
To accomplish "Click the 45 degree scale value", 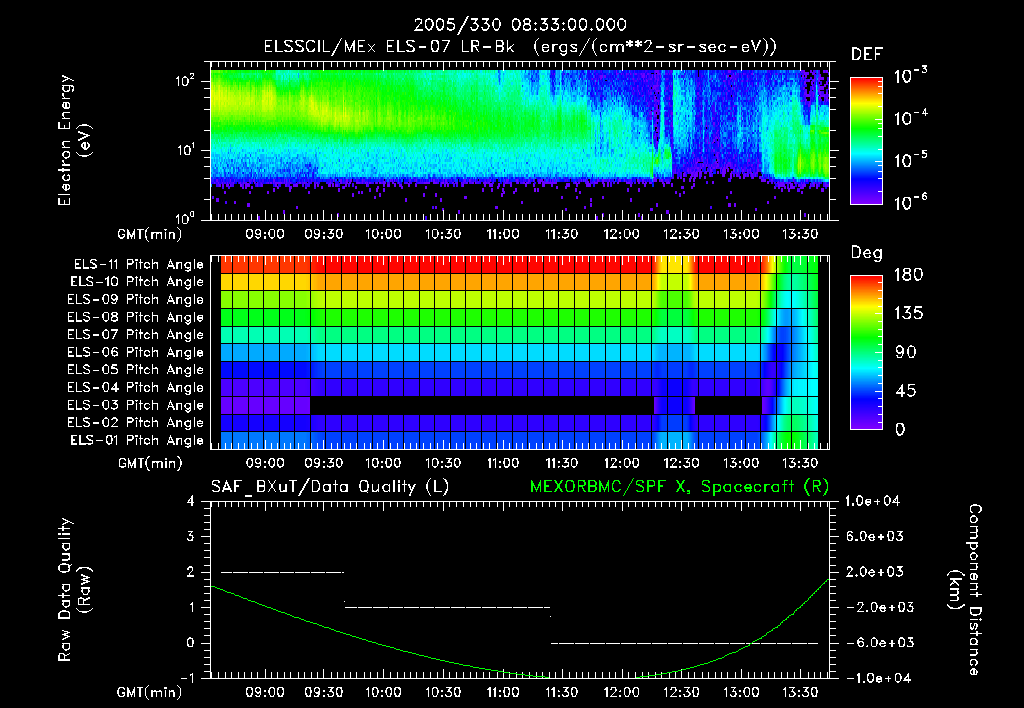I will [906, 391].
